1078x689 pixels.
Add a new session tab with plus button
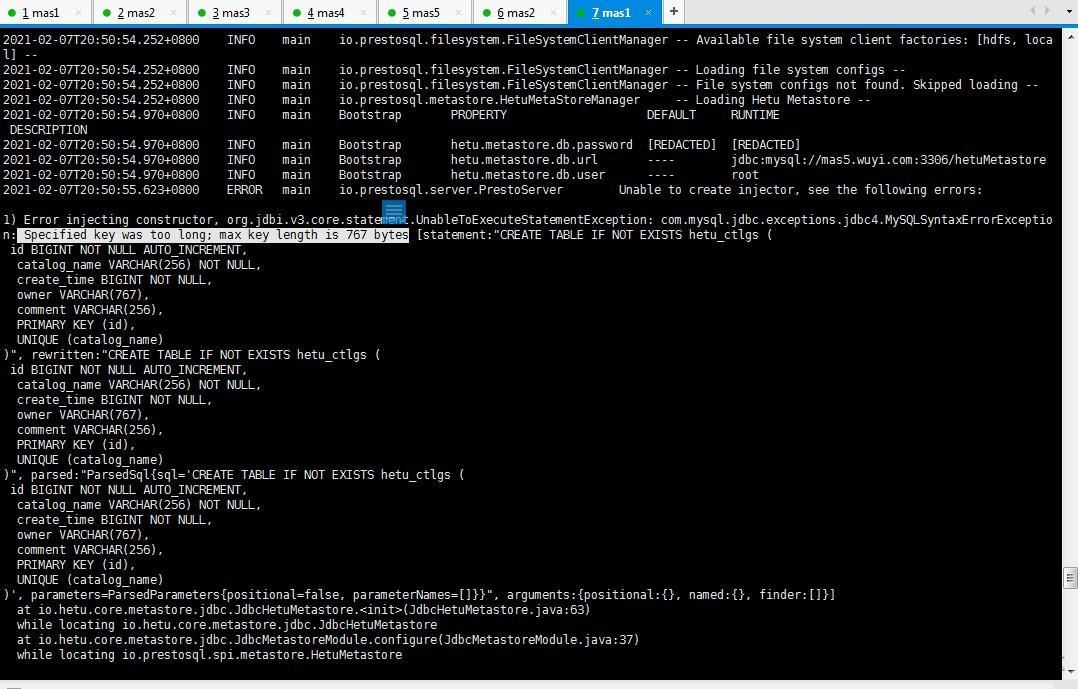click(x=674, y=11)
